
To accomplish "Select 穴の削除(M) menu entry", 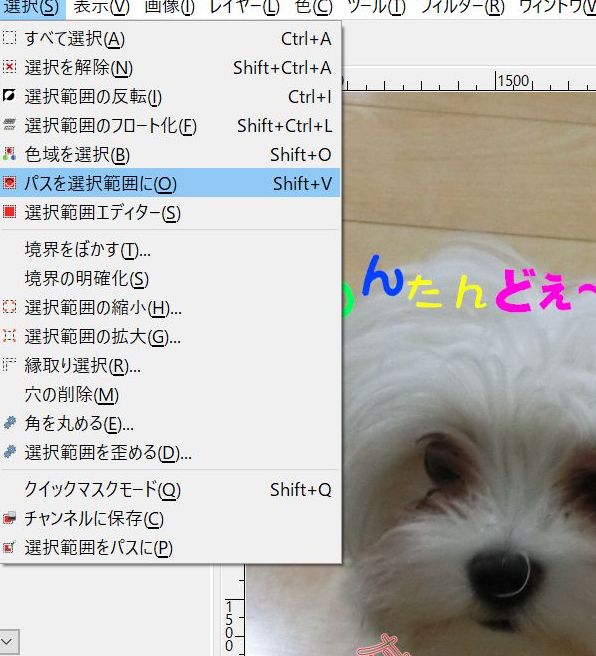I will (x=170, y=394).
